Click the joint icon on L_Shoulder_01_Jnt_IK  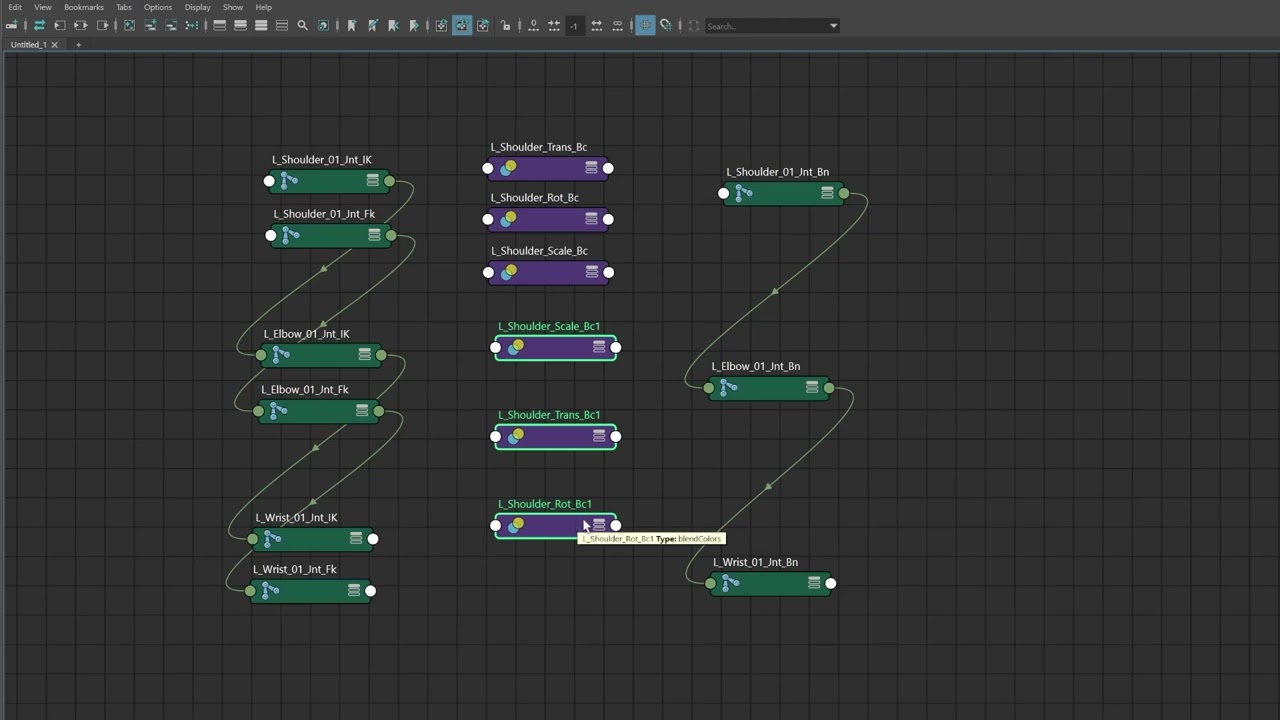click(x=289, y=181)
